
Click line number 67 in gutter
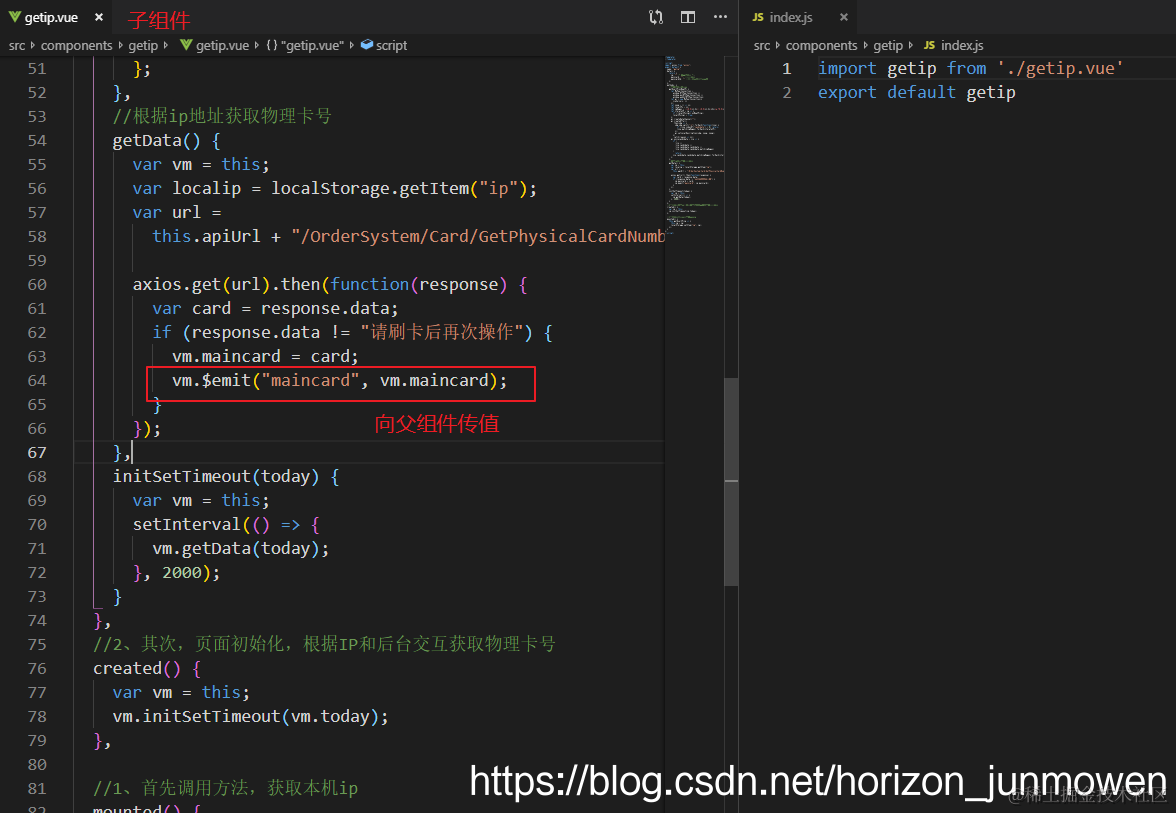pos(37,452)
